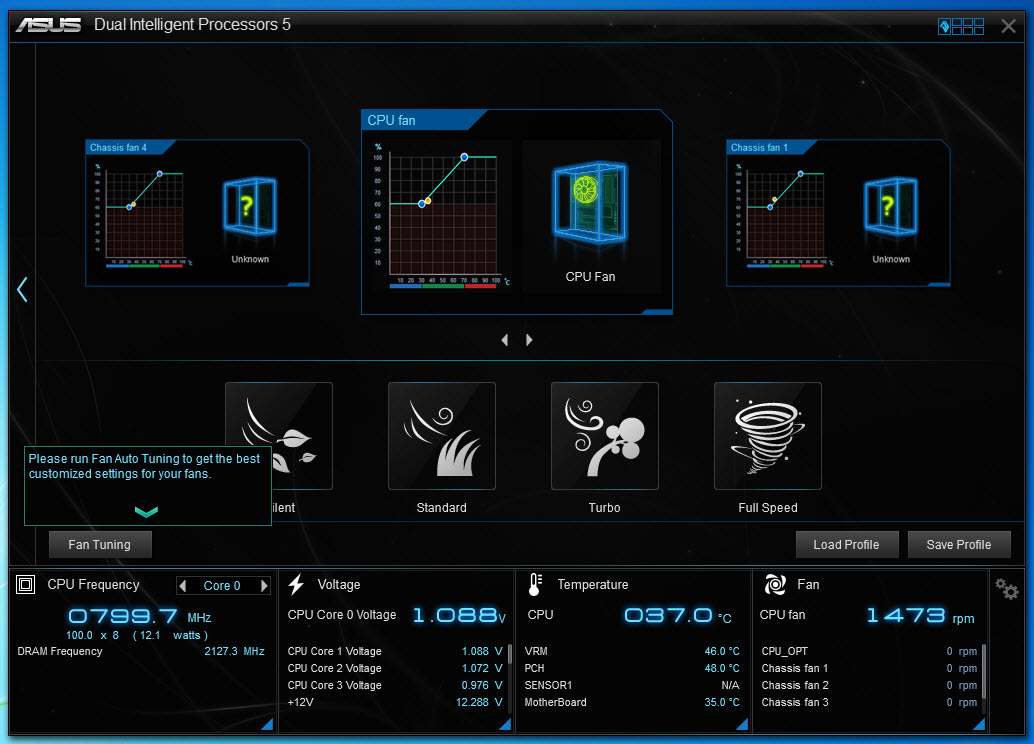This screenshot has width=1034, height=744.
Task: Click the upper point on Chassis fan 4 curve
Action: 160,173
